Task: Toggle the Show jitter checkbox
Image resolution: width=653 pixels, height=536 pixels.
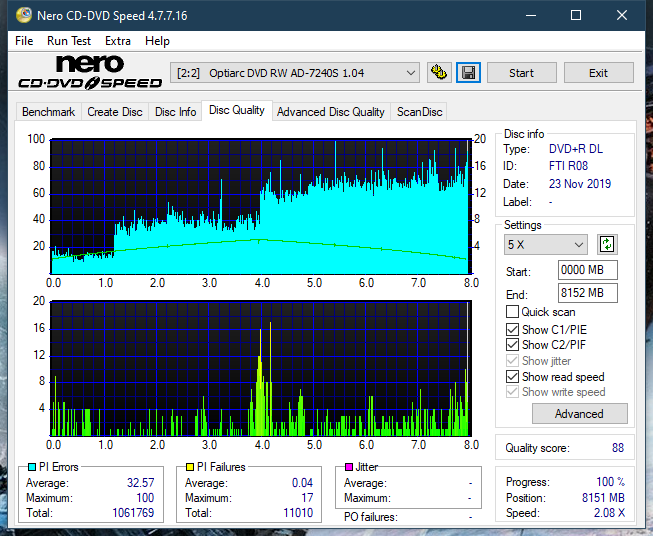Action: [x=512, y=361]
